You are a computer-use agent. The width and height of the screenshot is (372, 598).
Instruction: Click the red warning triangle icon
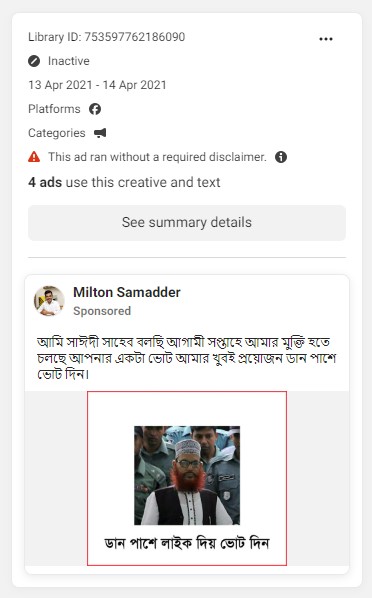pyautogui.click(x=34, y=157)
